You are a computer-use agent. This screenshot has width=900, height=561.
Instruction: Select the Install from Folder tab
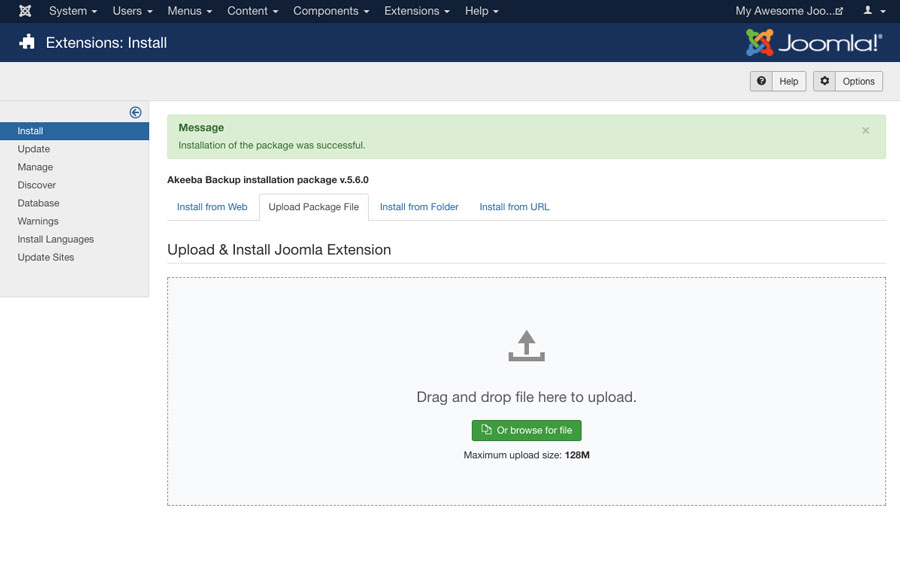(419, 207)
